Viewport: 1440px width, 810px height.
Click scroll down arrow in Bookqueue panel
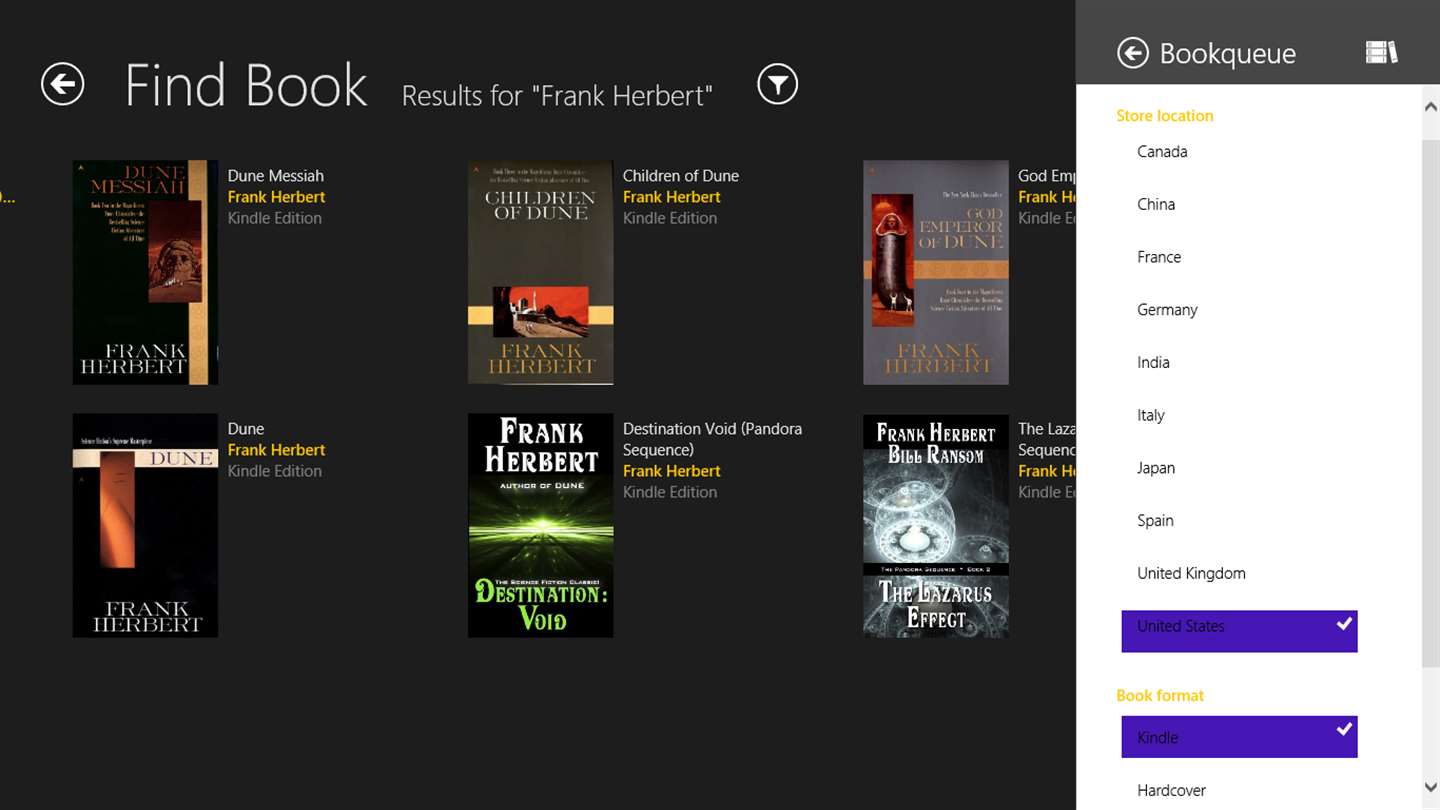1431,789
